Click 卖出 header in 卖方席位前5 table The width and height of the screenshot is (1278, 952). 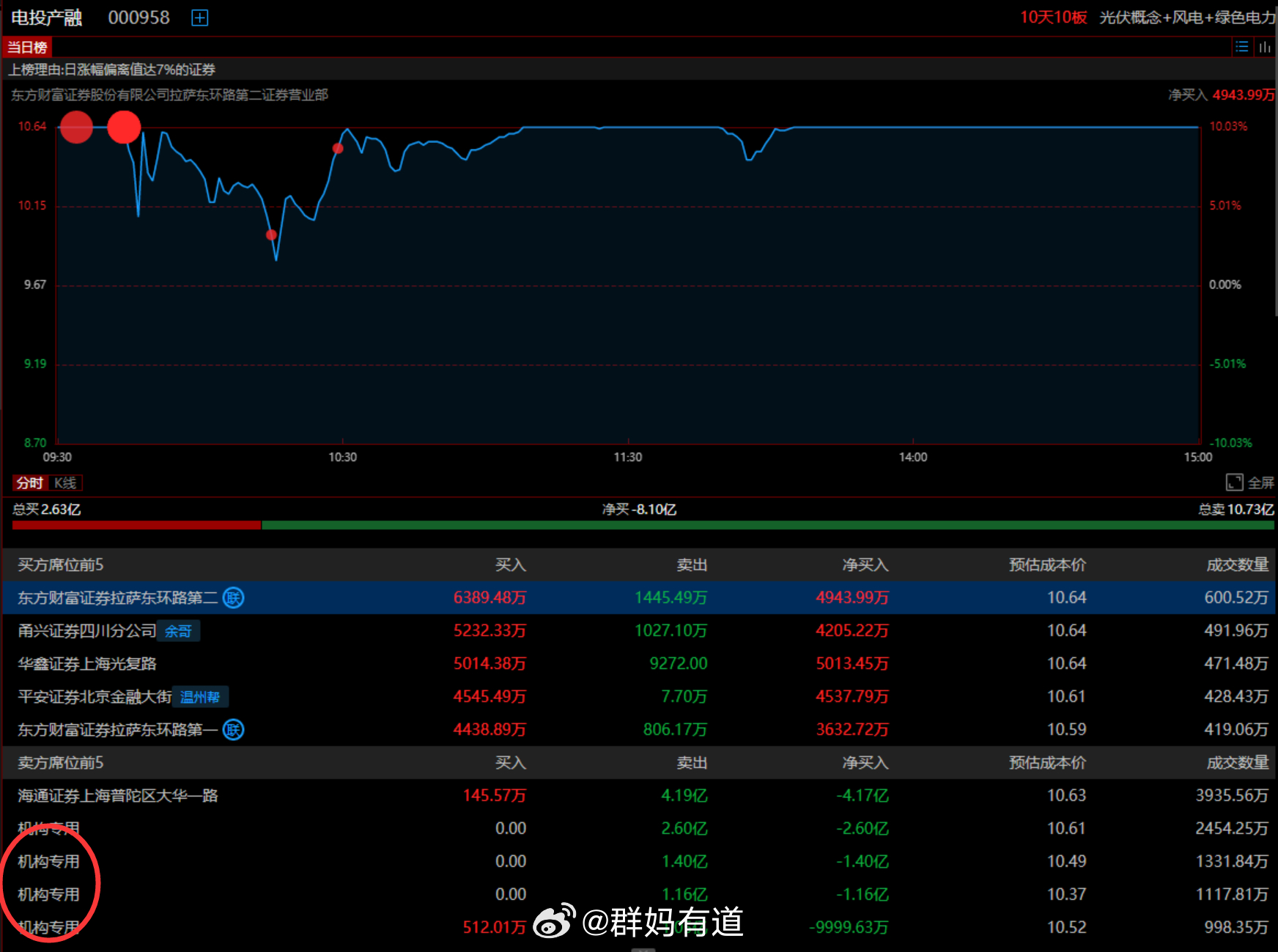[692, 763]
